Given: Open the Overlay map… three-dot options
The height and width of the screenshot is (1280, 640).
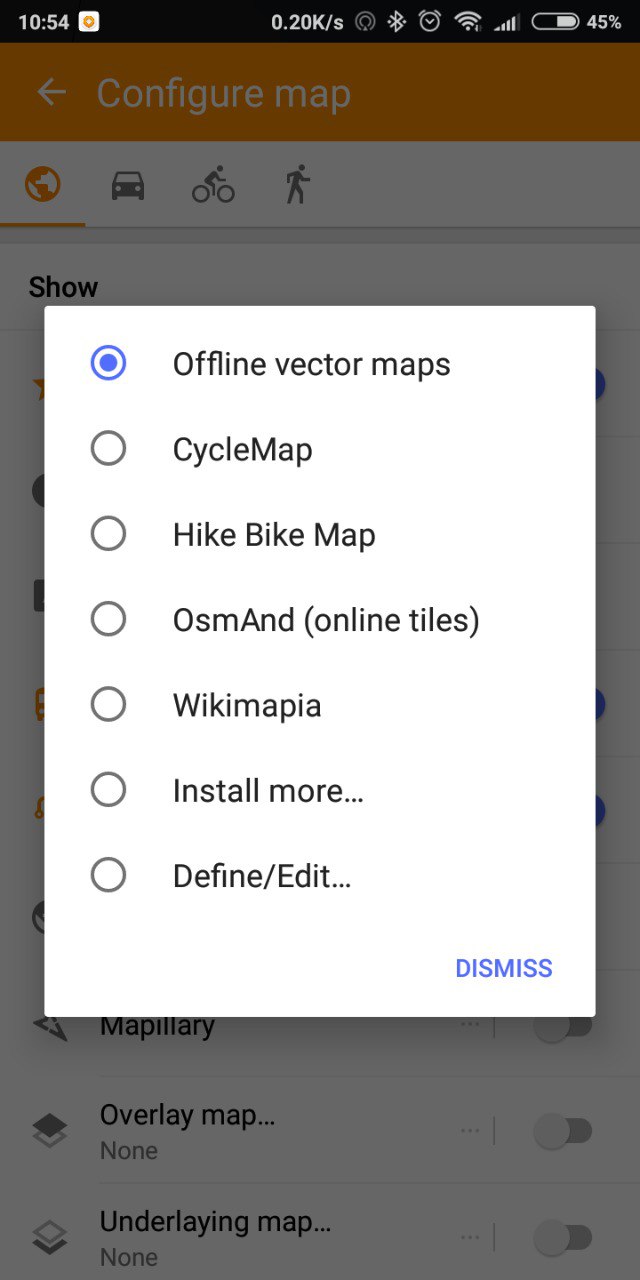Looking at the screenshot, I should coord(470,1130).
